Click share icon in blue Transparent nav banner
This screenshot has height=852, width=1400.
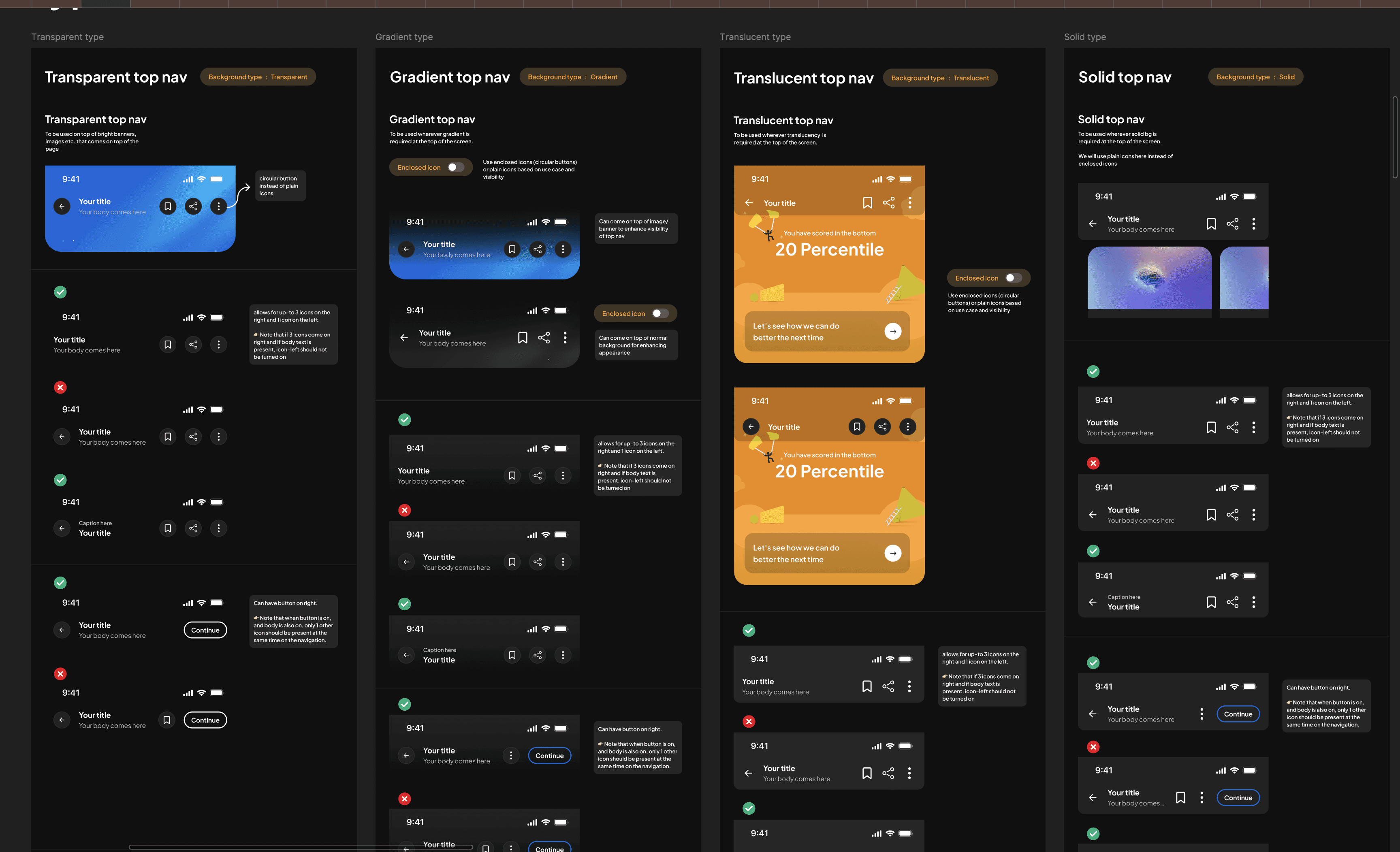[x=193, y=206]
